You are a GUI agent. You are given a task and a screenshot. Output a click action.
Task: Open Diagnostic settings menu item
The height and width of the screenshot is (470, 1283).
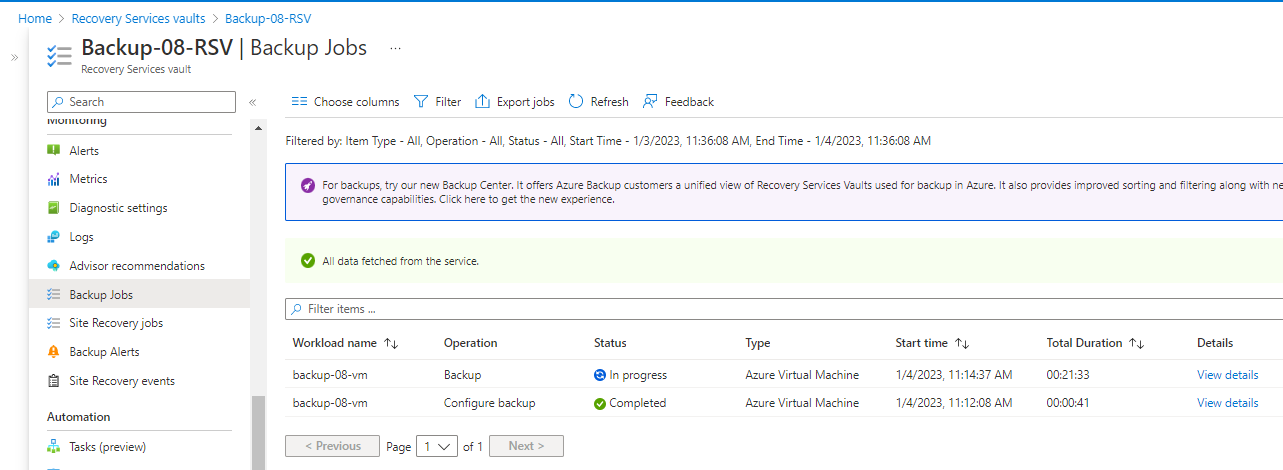tap(118, 208)
